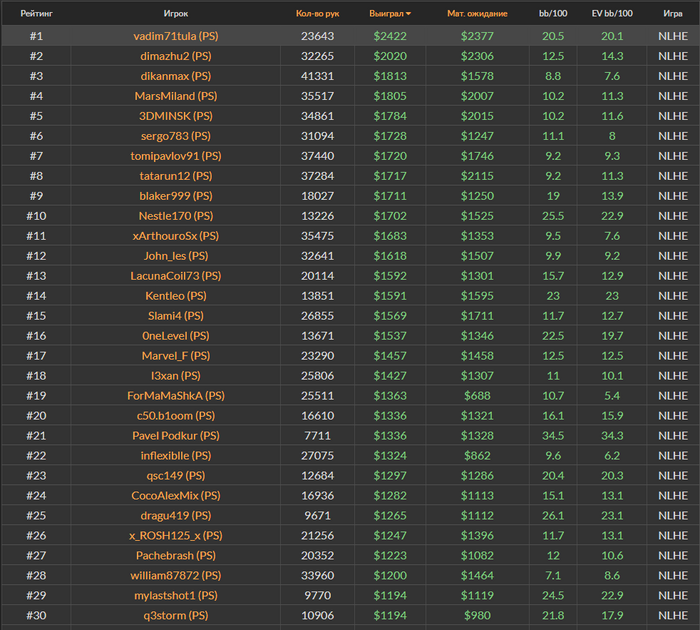Select the bb/100 column header
Image resolution: width=700 pixels, height=630 pixels.
coord(551,14)
